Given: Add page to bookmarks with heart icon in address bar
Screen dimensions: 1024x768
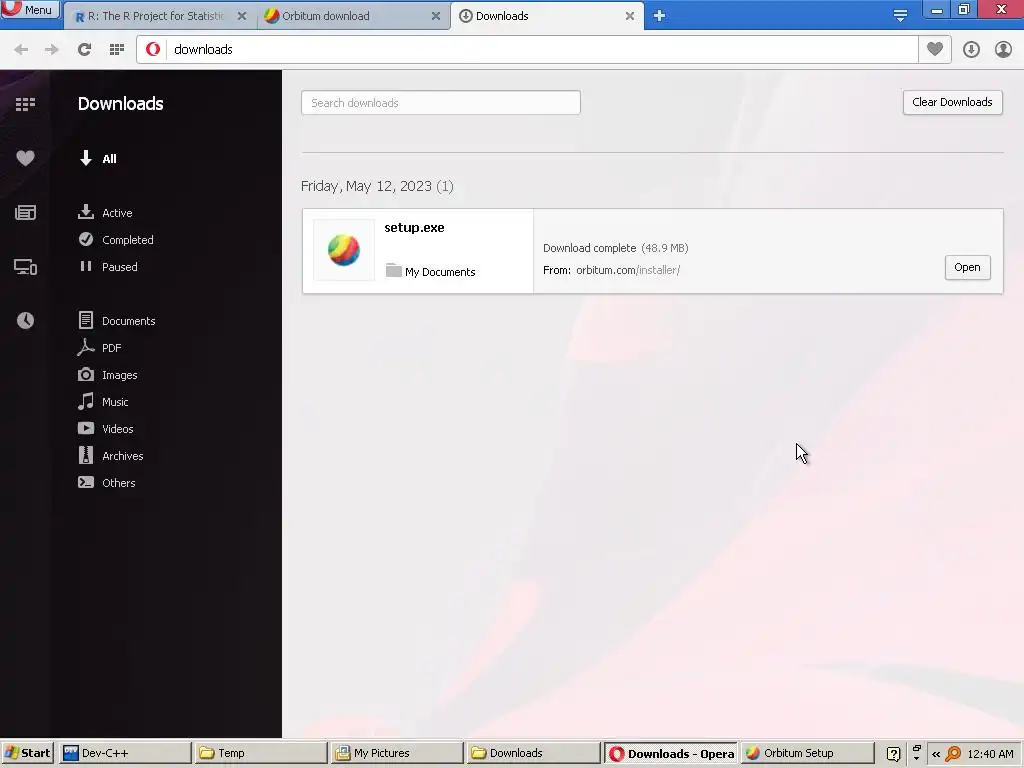Looking at the screenshot, I should click(x=935, y=49).
